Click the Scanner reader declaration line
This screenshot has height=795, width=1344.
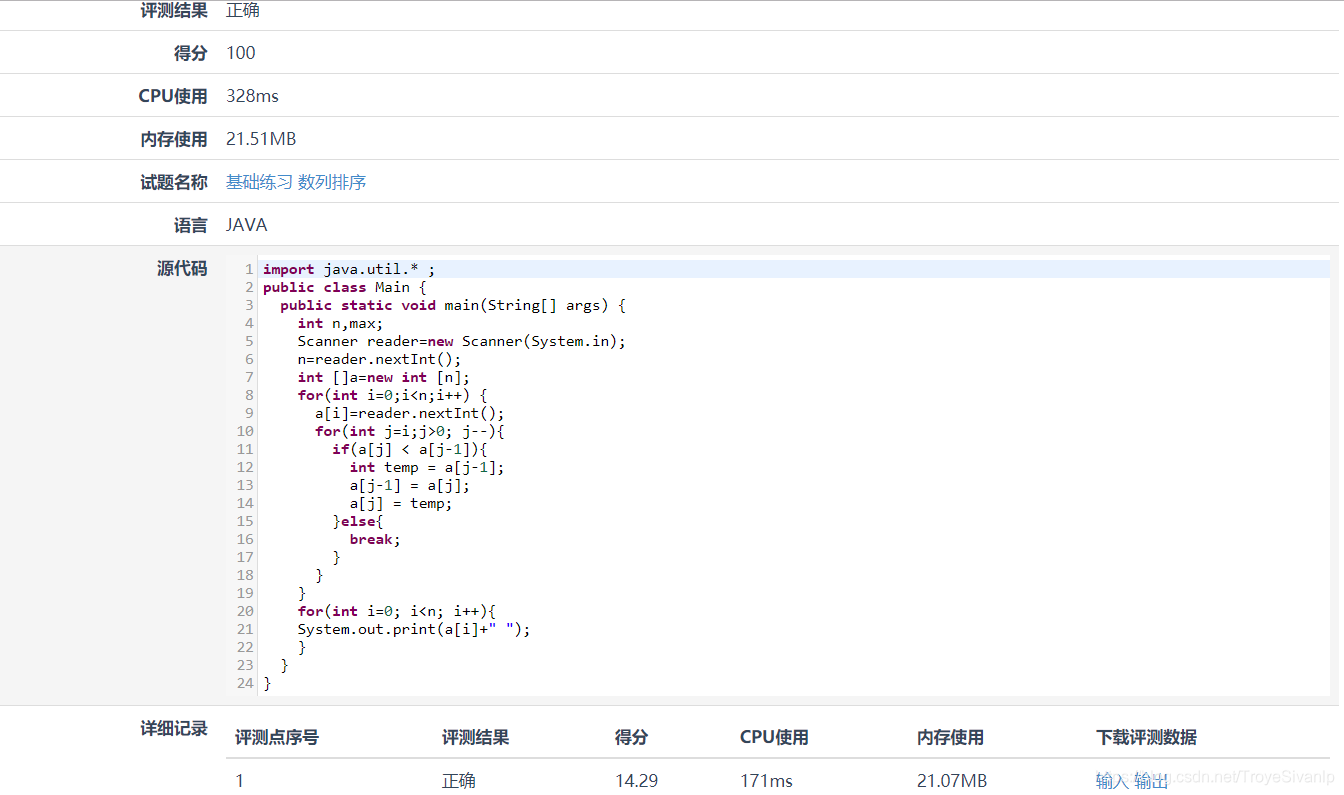461,341
